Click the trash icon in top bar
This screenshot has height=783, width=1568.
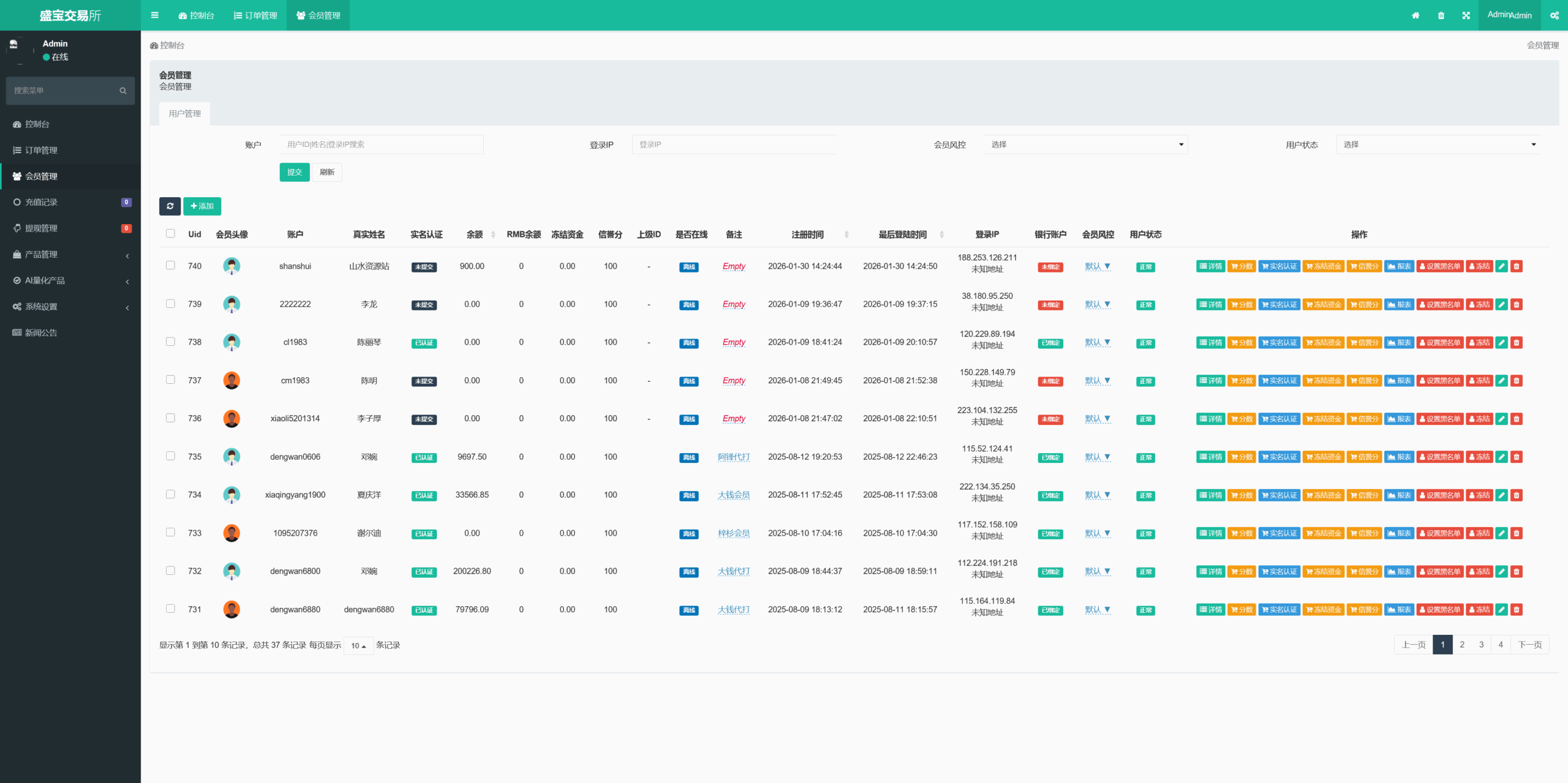coord(1441,15)
